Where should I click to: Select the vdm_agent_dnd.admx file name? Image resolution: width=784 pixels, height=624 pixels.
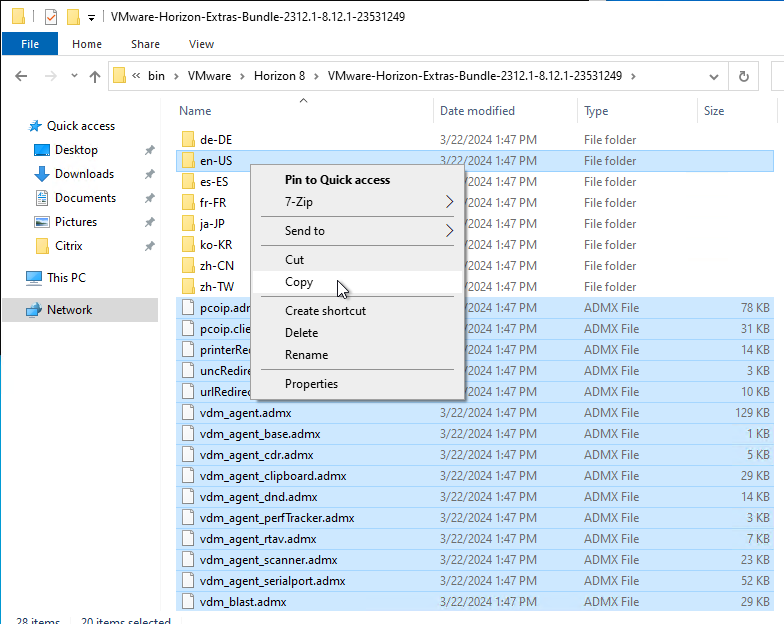coord(258,497)
